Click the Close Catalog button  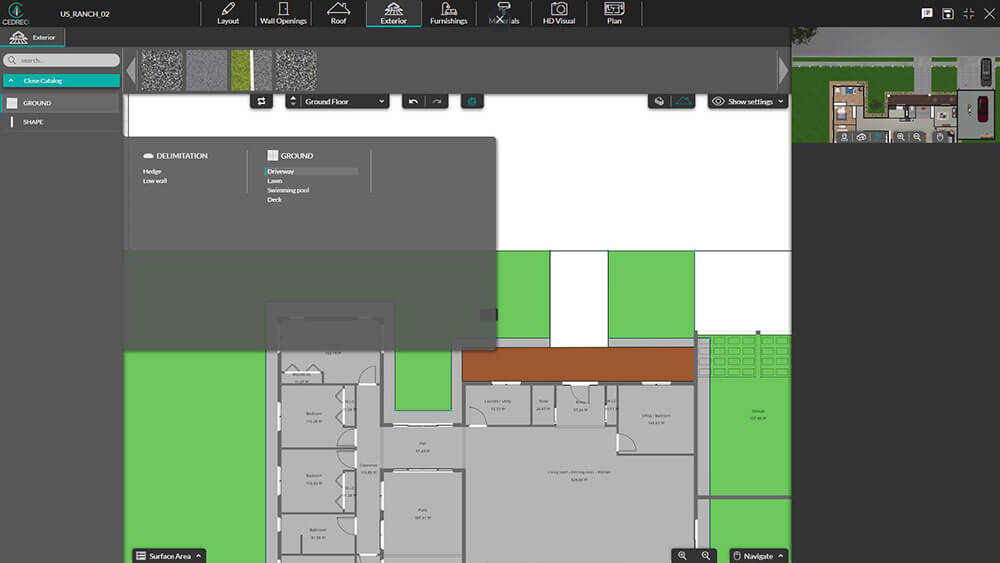pyautogui.click(x=61, y=80)
